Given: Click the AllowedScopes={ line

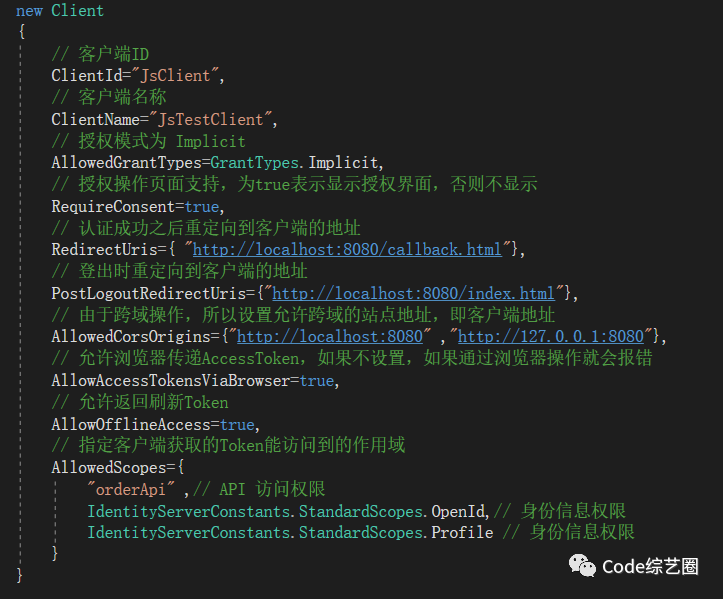Looking at the screenshot, I should (118, 468).
